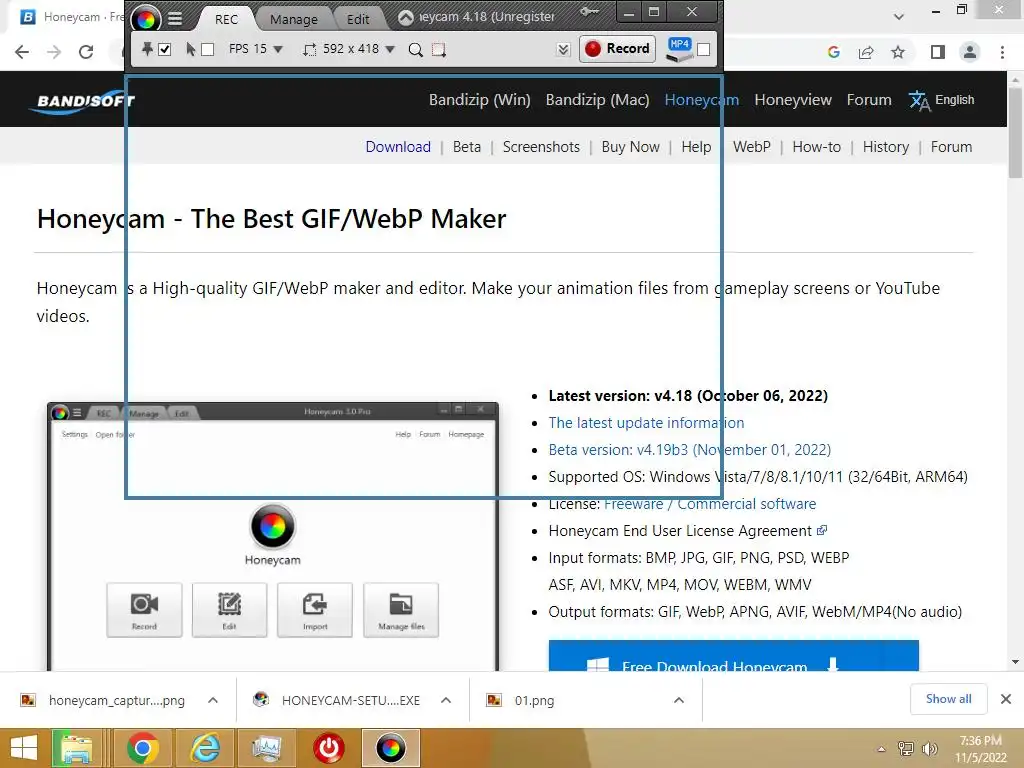Open the 01.png downloaded file
The image size is (1024, 768).
click(534, 701)
